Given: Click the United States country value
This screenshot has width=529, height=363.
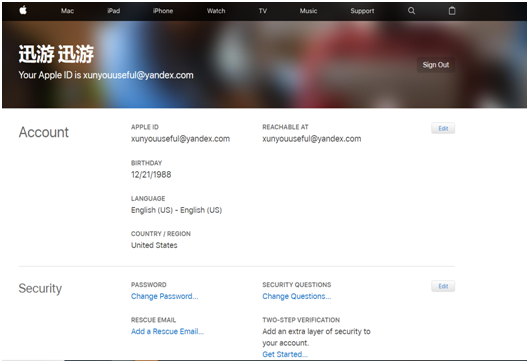Looking at the screenshot, I should click(x=154, y=245).
